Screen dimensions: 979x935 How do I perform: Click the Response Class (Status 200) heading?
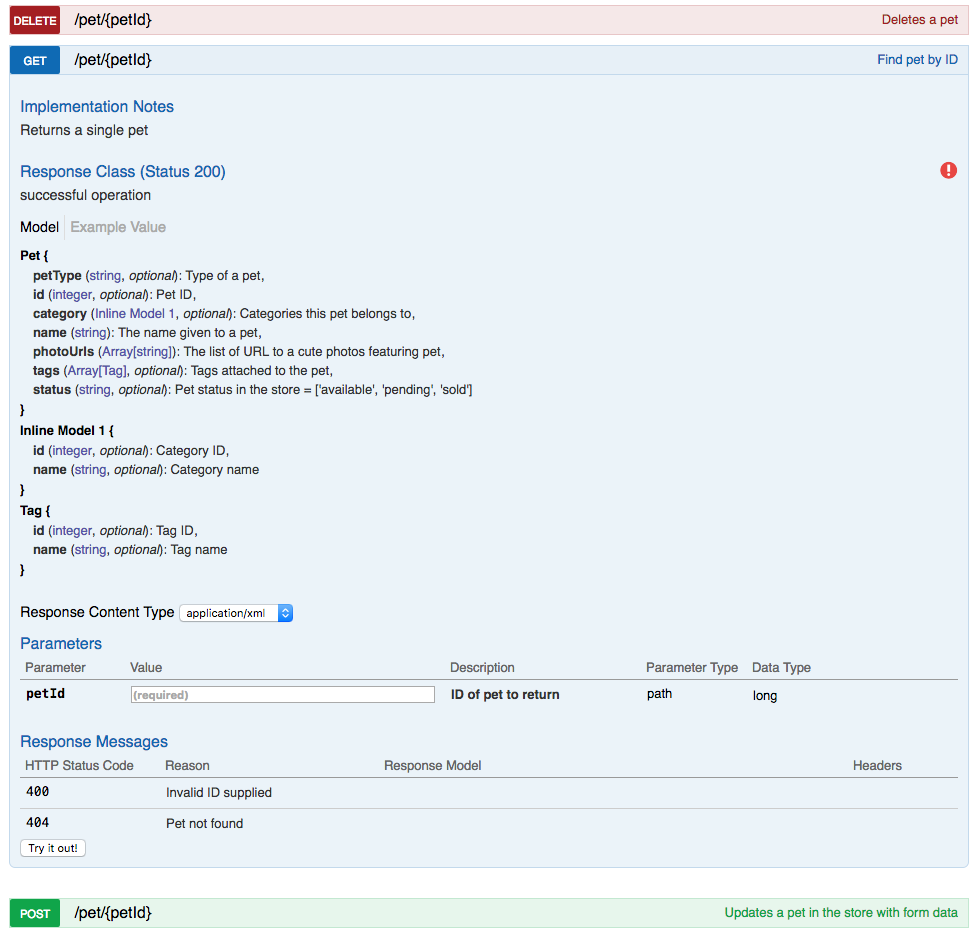coord(123,172)
